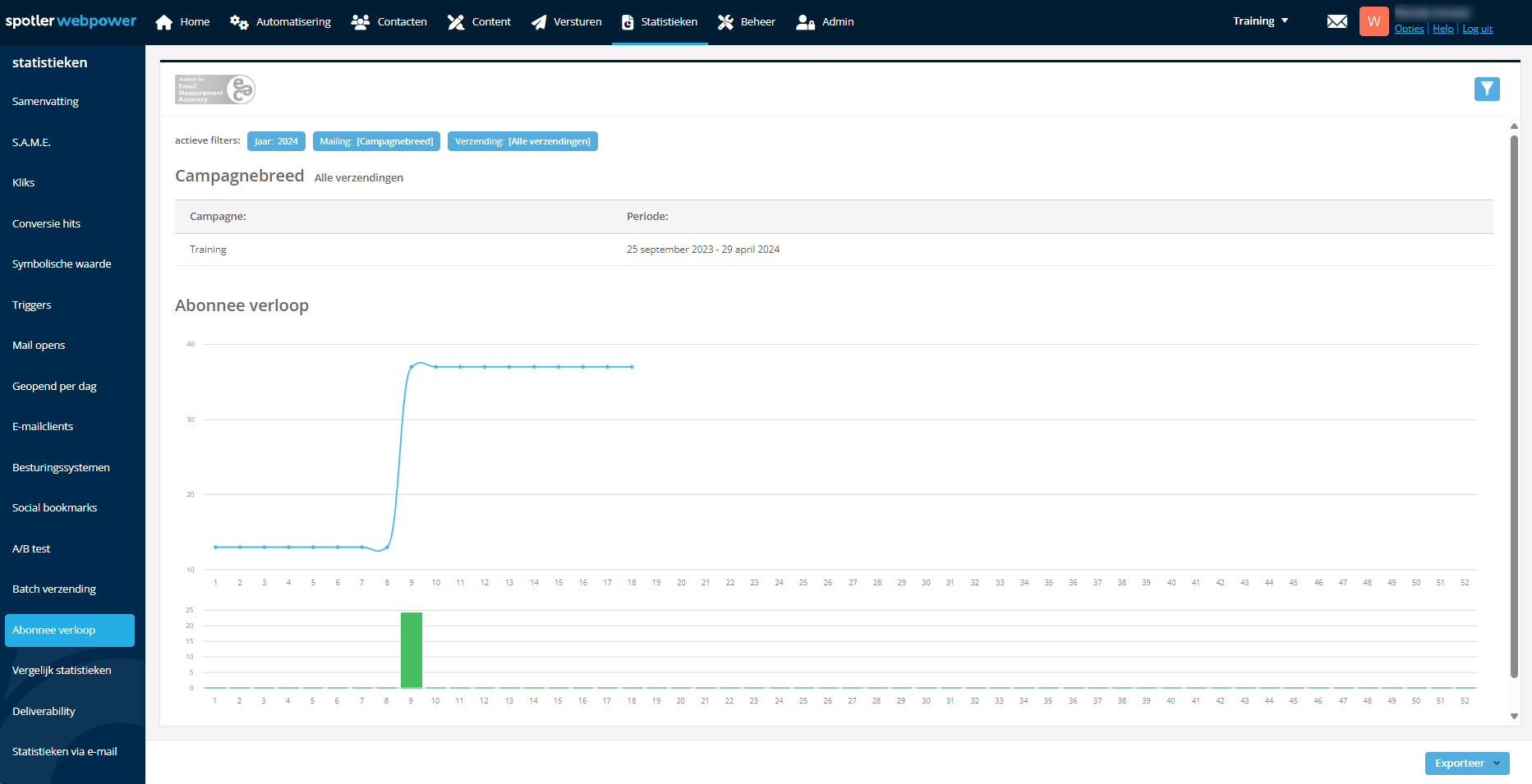
Task: Click the Home house icon
Action: coord(164,22)
